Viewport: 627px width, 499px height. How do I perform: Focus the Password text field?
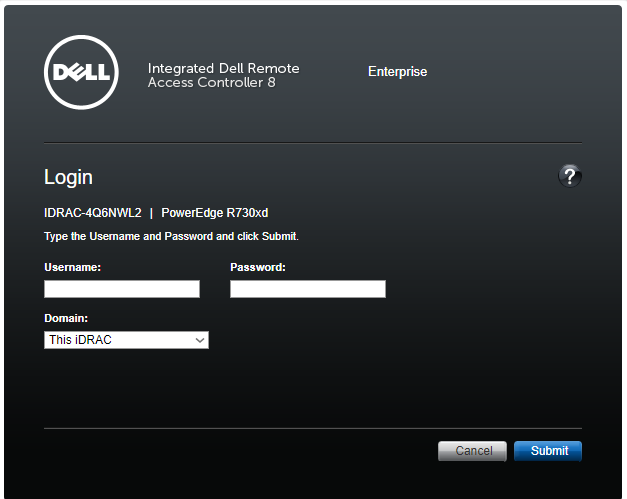coord(308,289)
